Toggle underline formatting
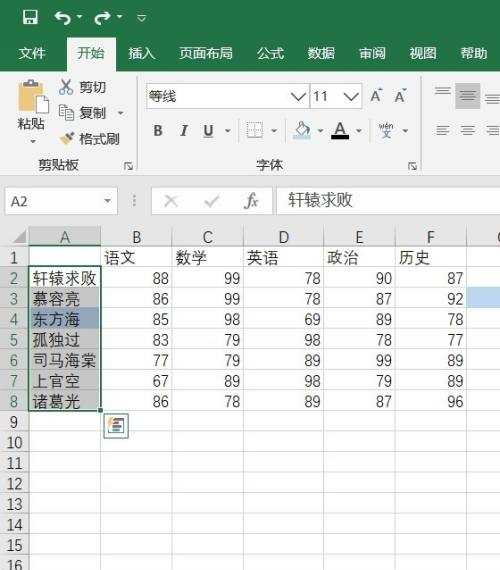500x570 pixels. (x=208, y=131)
